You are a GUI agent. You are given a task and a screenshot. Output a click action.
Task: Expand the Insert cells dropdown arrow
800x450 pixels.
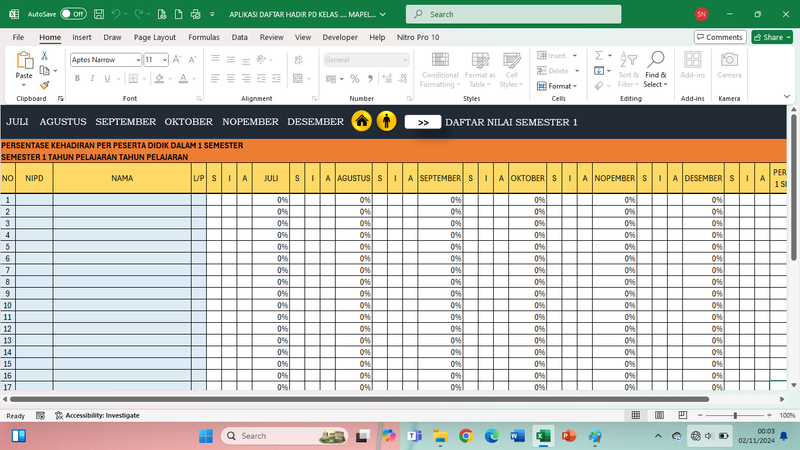point(574,56)
